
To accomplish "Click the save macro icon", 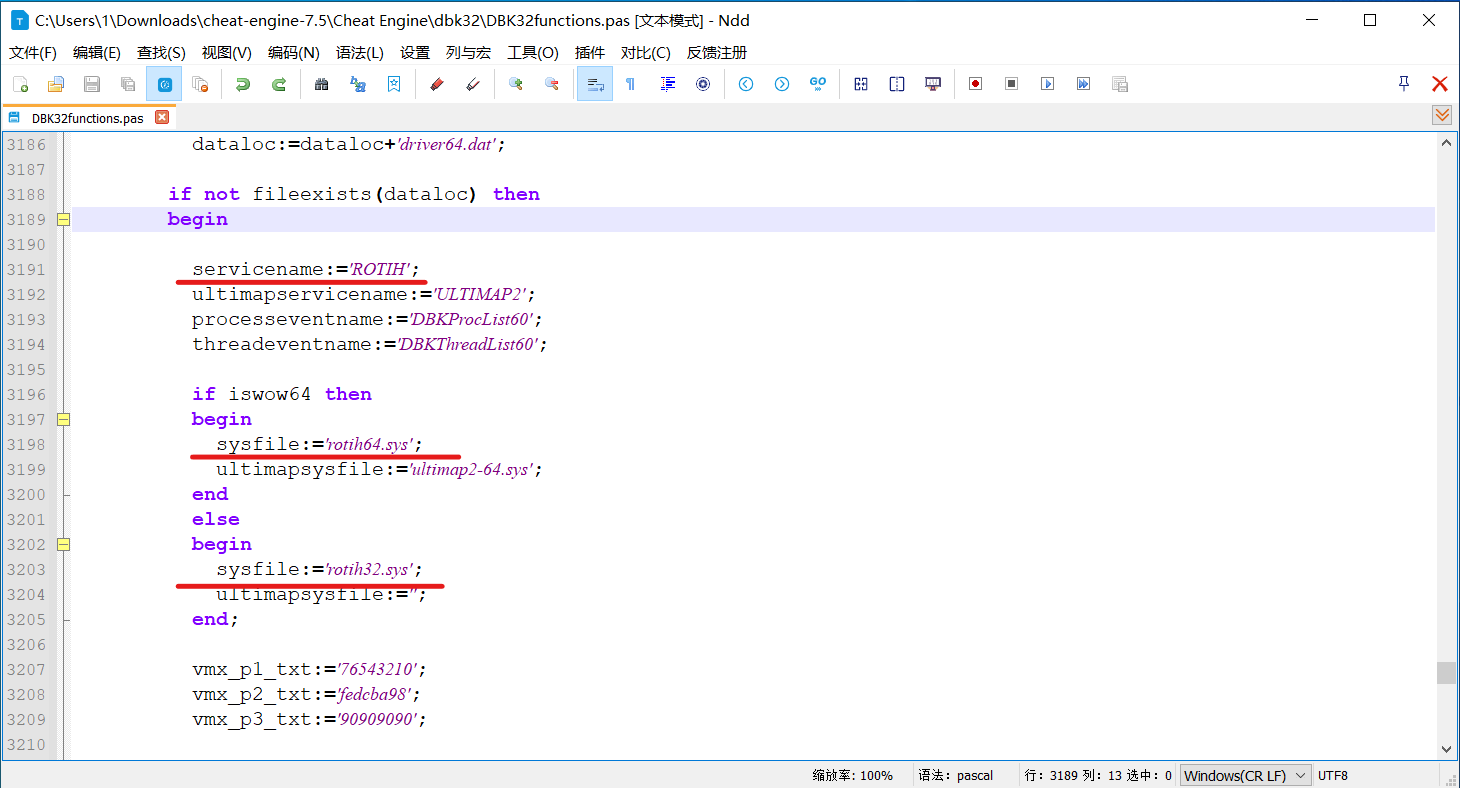I will [1120, 84].
